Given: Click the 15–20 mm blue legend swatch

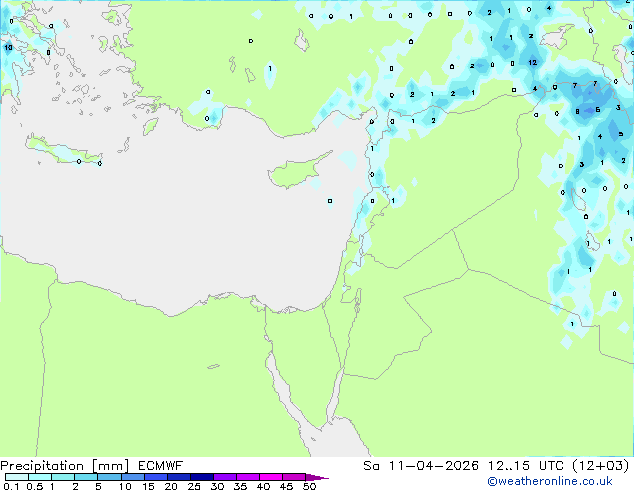Looking at the screenshot, I should point(155,477).
